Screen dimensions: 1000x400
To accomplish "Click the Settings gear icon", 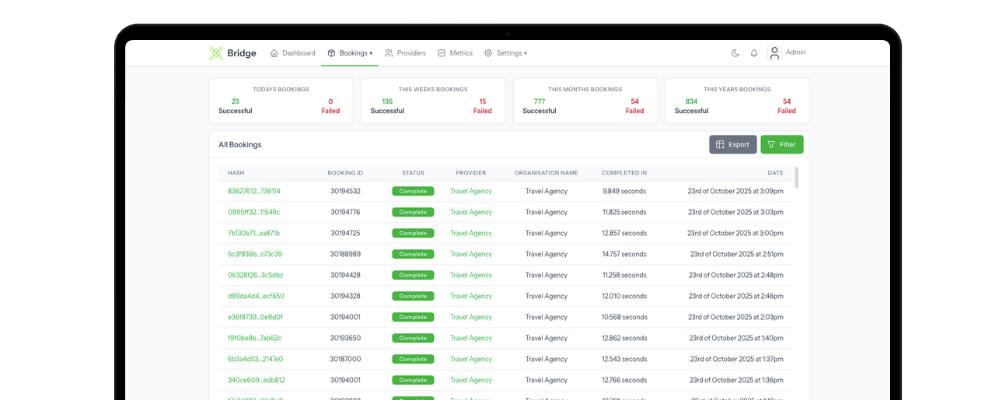I will 488,53.
